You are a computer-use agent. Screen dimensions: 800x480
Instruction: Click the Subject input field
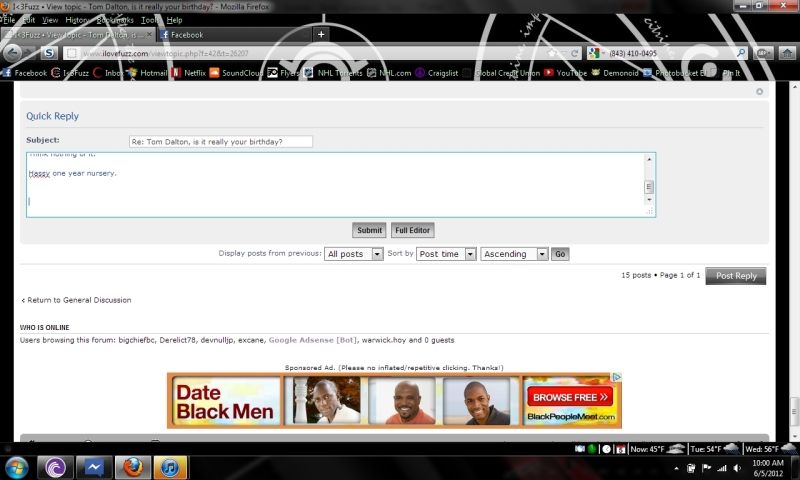point(221,141)
